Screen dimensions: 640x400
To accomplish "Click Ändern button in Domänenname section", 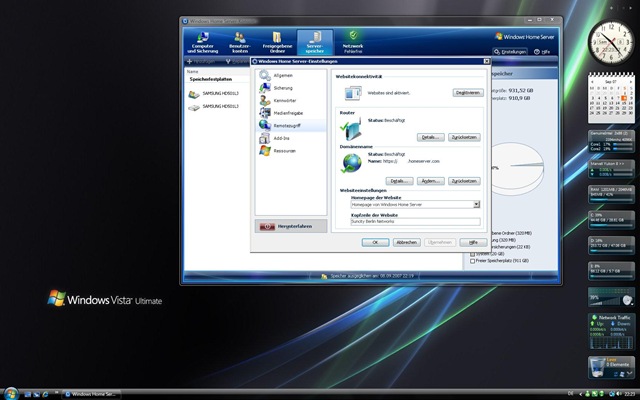I will click(431, 181).
